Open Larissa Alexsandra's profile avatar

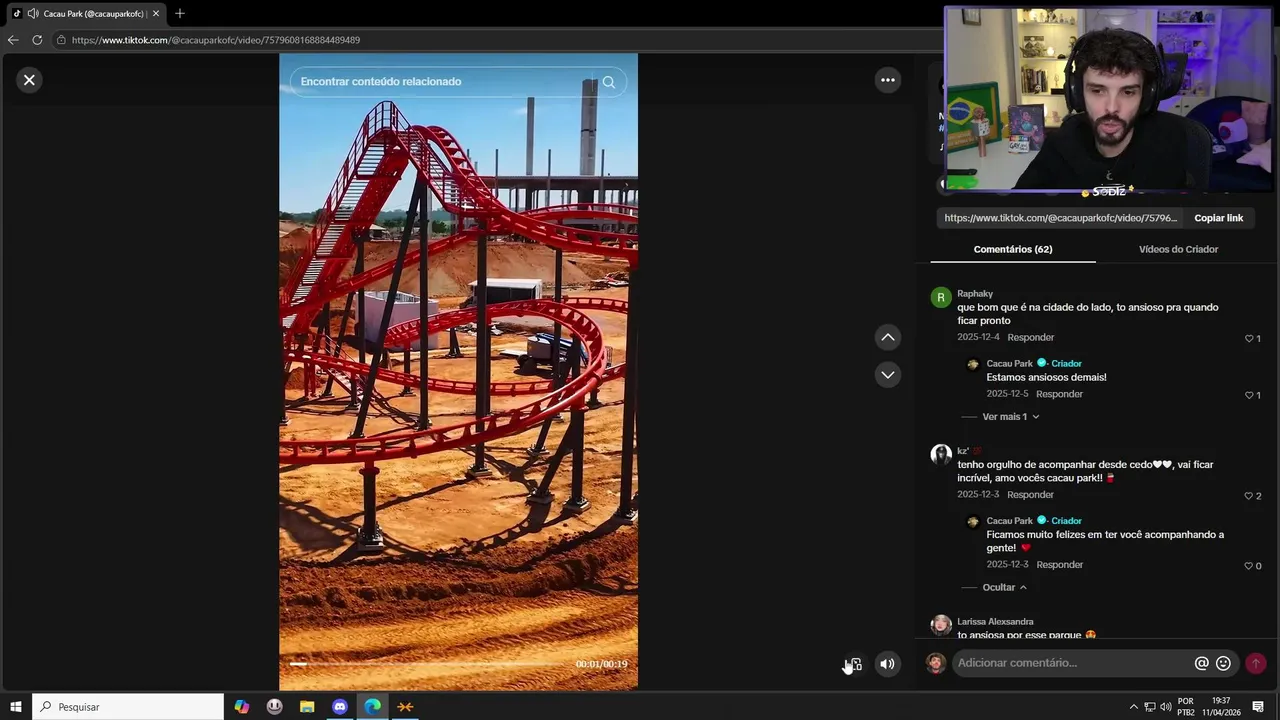(x=941, y=625)
